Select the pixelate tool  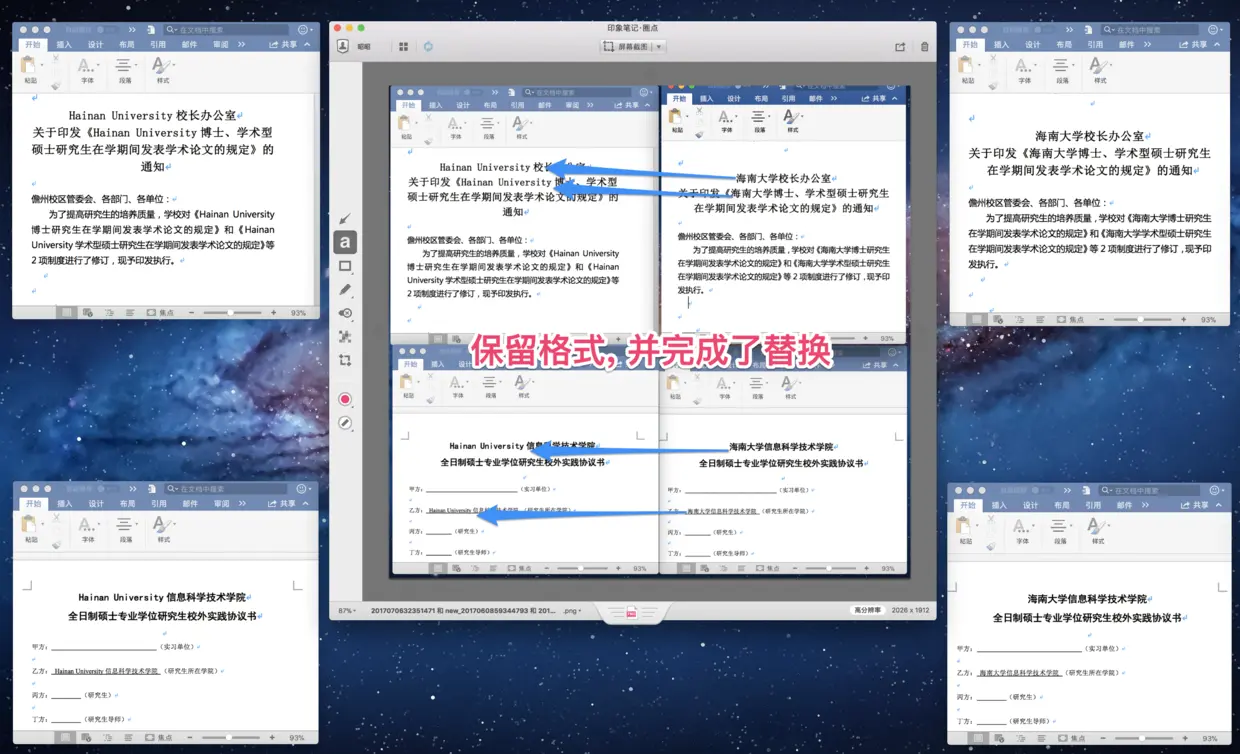(x=344, y=337)
